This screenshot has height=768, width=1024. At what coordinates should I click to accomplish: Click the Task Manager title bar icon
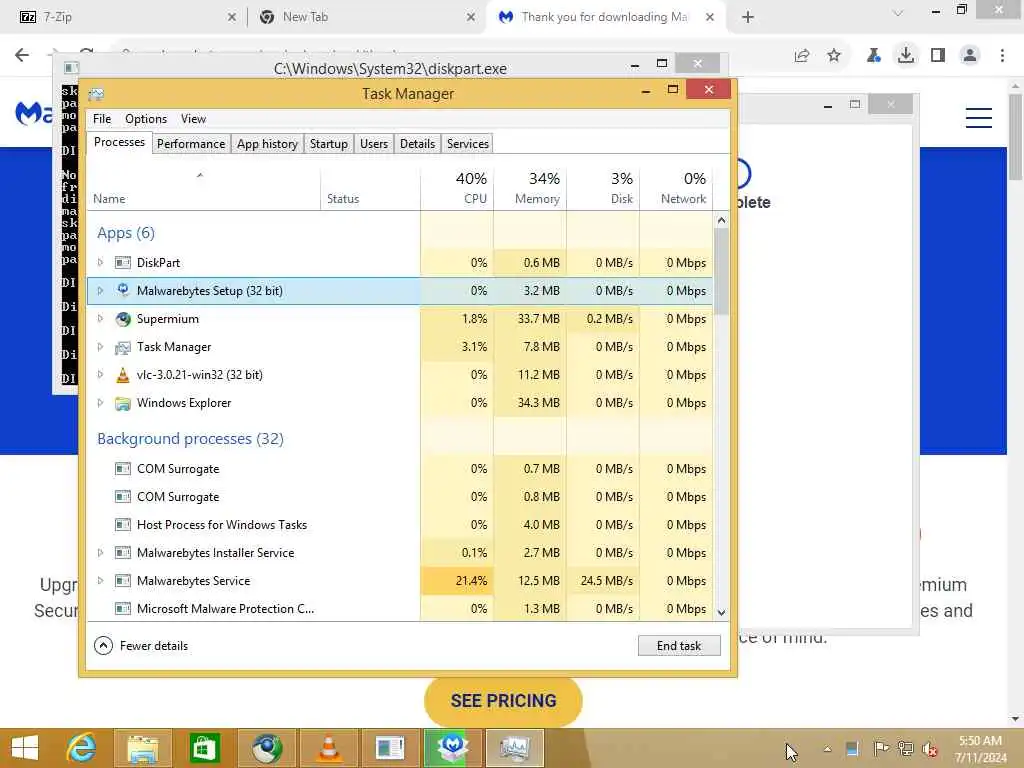pos(96,94)
